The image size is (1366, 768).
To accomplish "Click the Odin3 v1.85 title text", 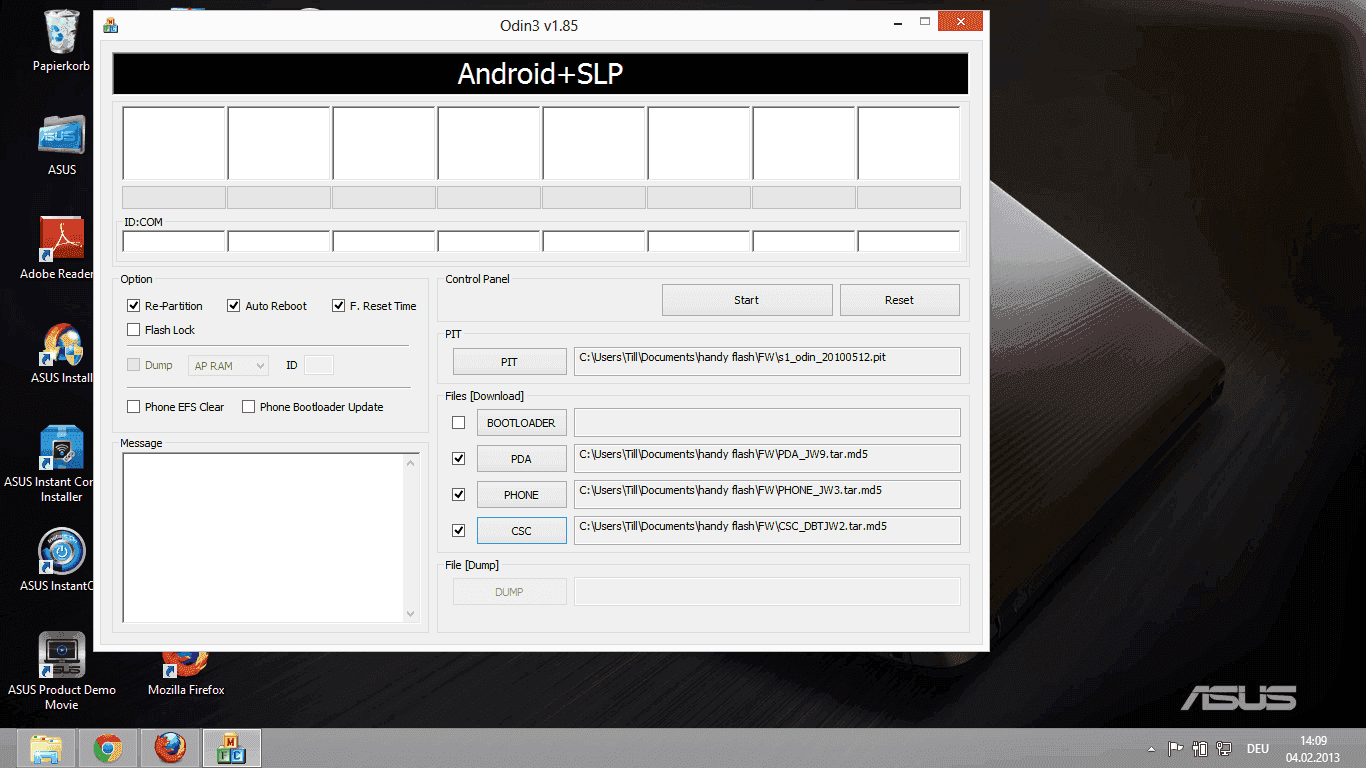I will (x=540, y=25).
